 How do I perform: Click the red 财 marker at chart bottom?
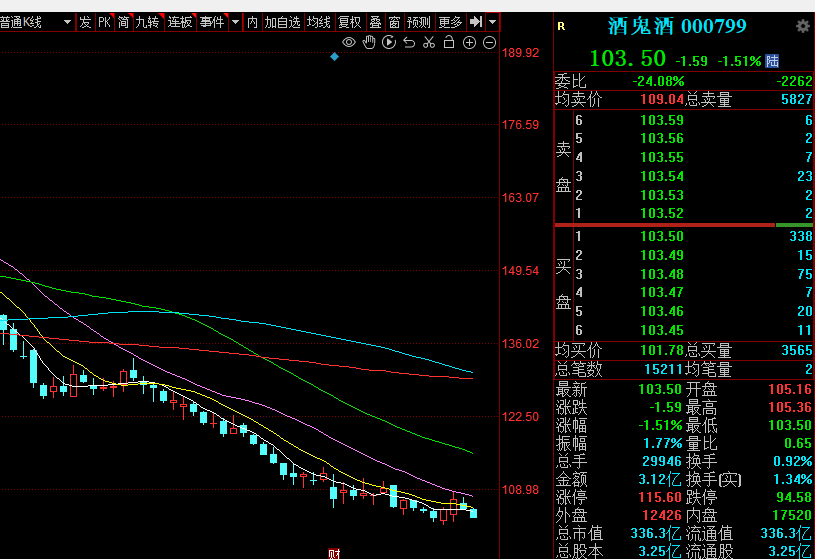point(334,554)
